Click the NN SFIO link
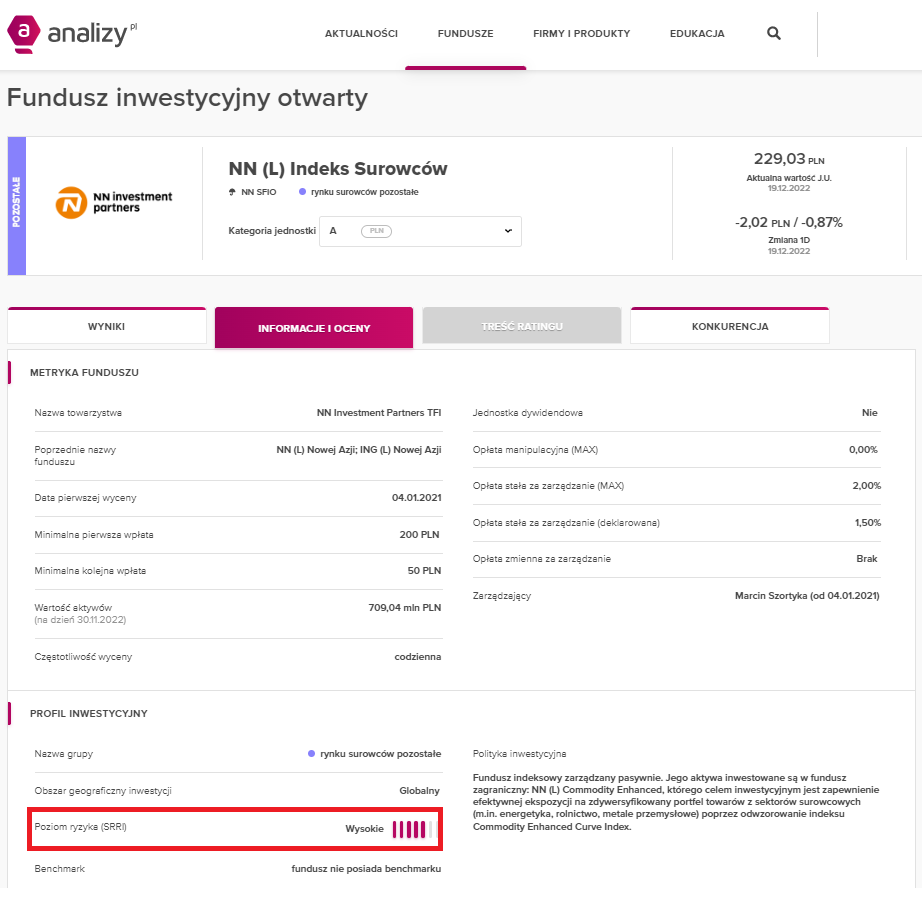 pos(259,191)
